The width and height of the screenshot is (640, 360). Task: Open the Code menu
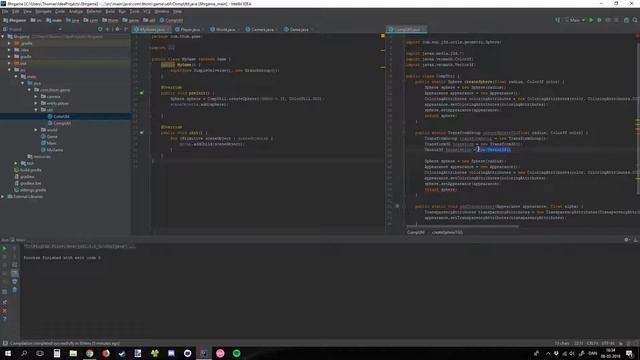coord(60,11)
